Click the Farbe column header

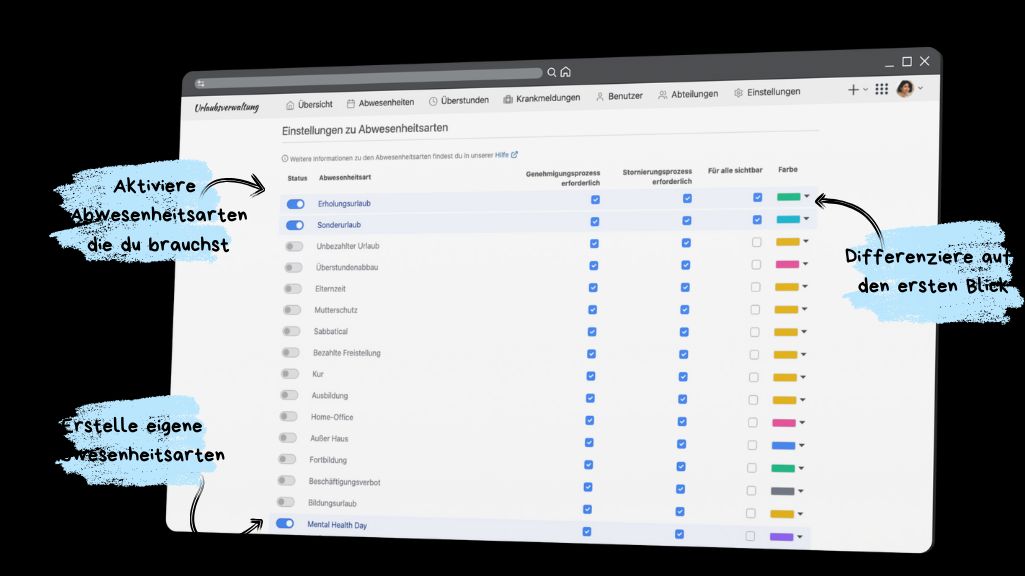pyautogui.click(x=788, y=169)
